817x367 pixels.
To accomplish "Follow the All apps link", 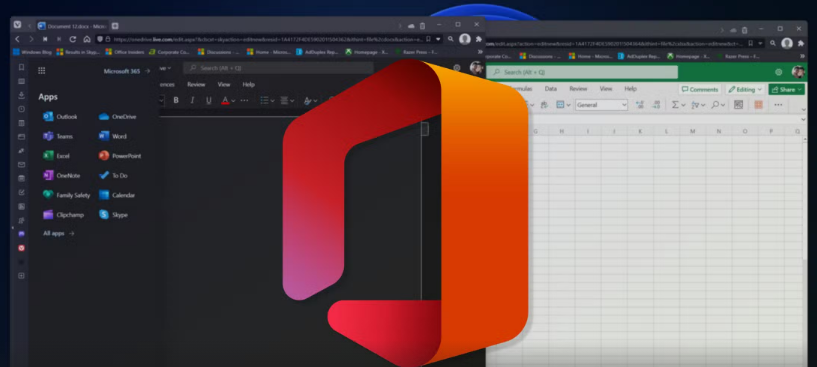I will (x=58, y=234).
